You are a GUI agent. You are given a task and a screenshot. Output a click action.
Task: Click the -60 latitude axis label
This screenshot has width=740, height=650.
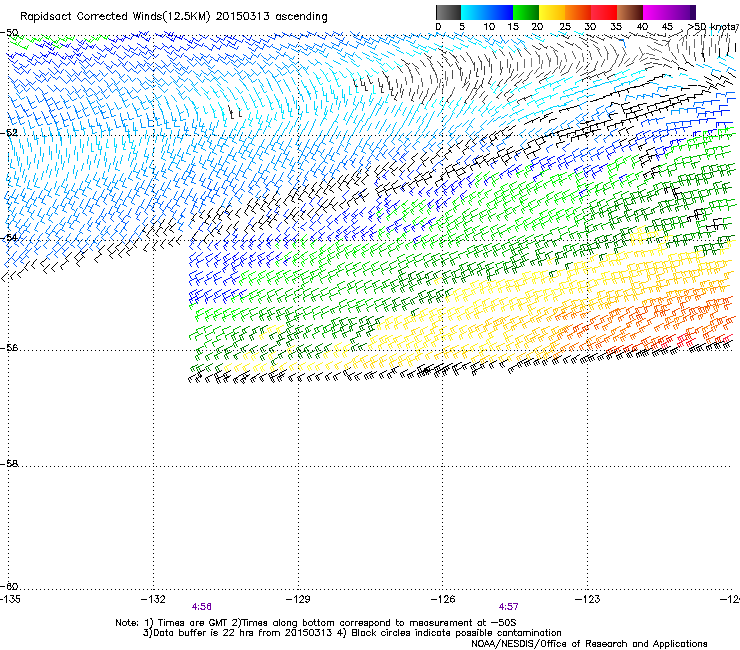point(9,586)
